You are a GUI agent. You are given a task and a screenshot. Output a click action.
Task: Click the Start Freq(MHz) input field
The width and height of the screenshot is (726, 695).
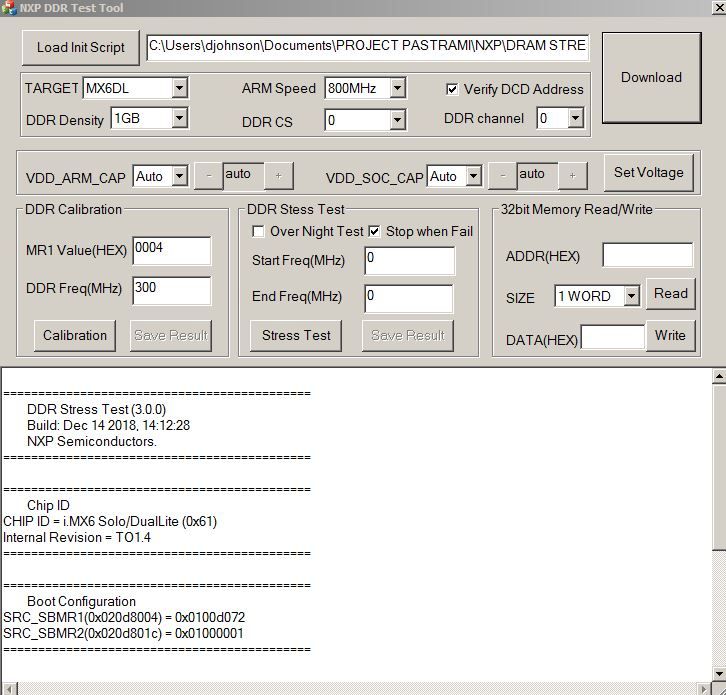409,261
